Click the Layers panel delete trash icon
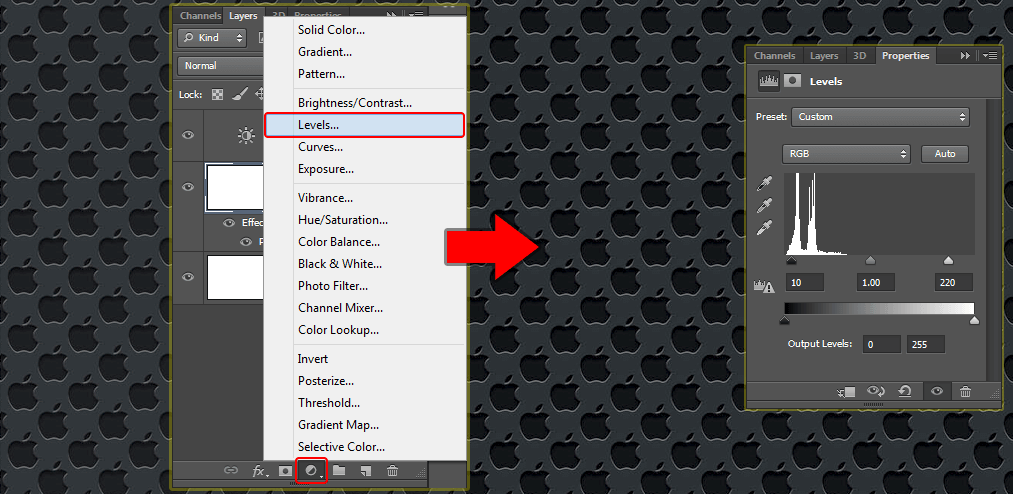Screen dimensions: 1013x494 pos(392,471)
